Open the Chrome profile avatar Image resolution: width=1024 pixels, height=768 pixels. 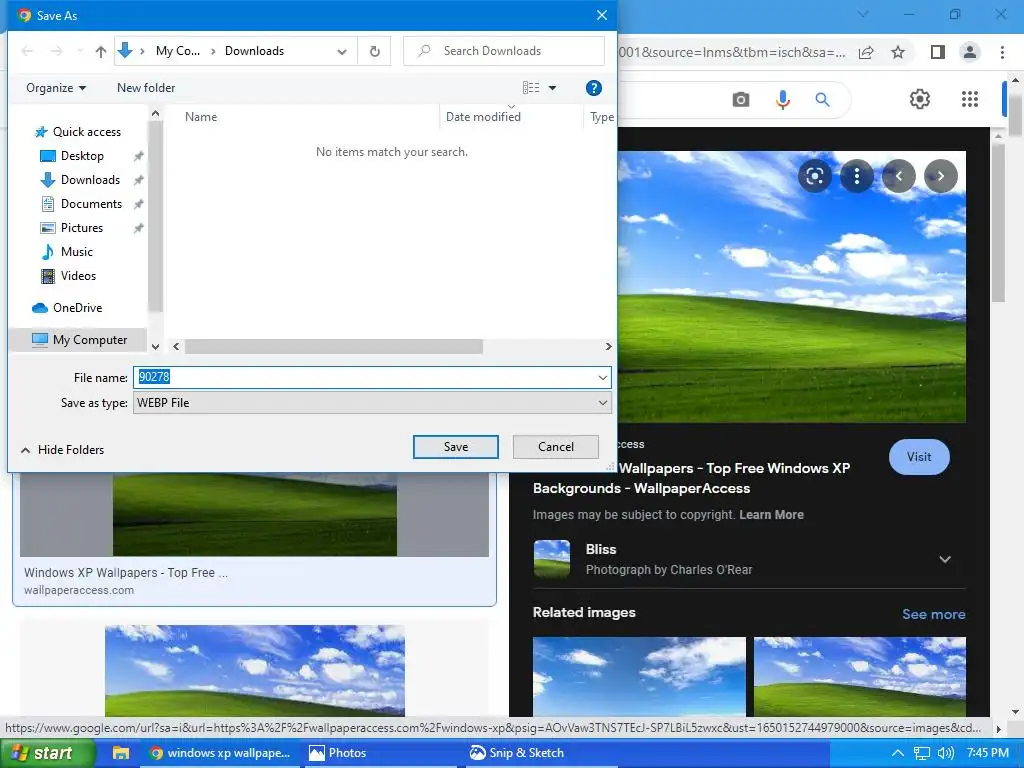tap(970, 52)
